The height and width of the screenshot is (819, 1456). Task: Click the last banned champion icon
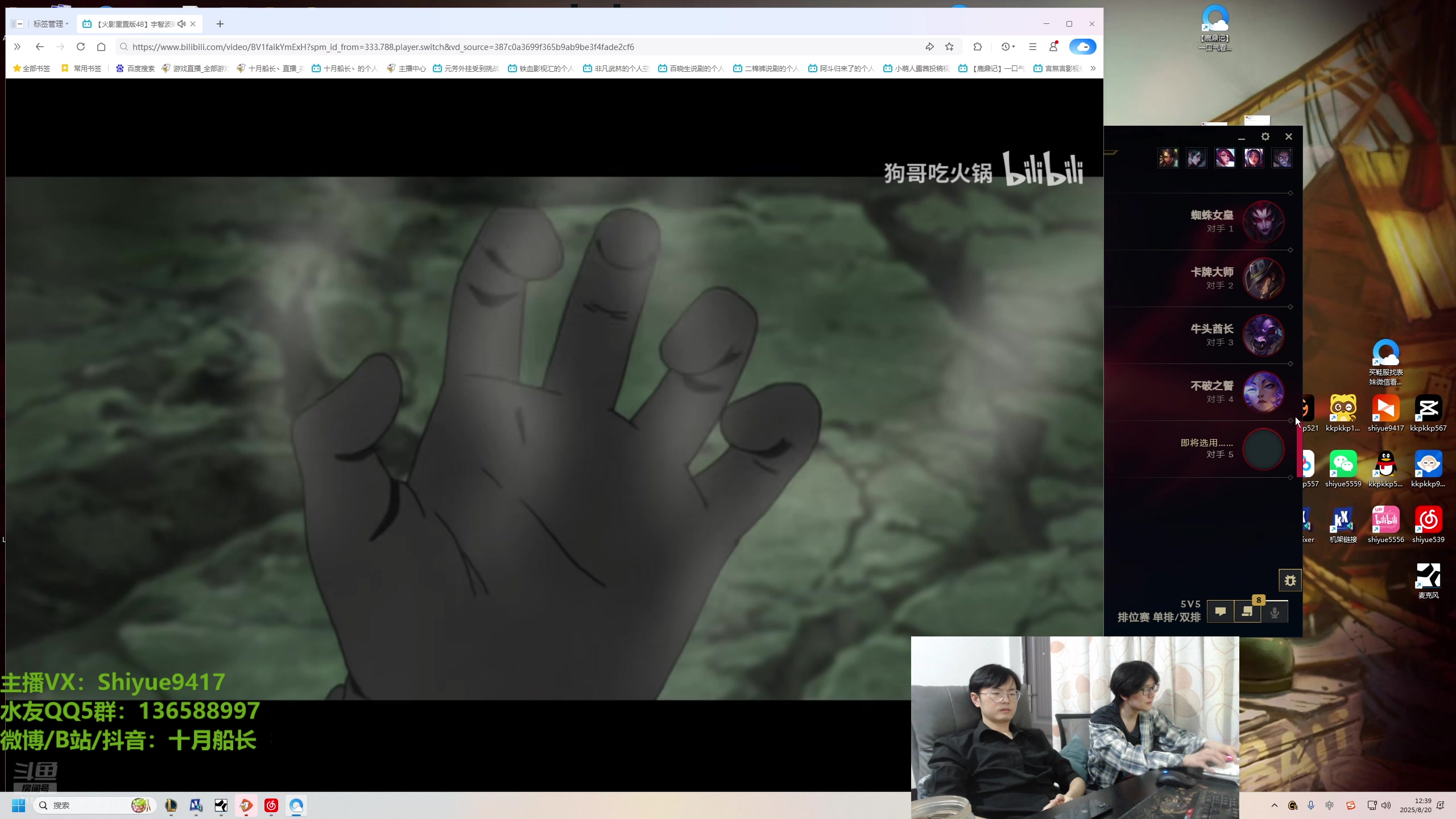click(1282, 158)
